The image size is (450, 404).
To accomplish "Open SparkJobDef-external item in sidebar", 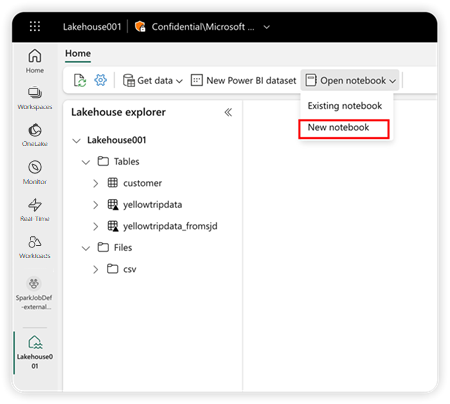I will pos(34,294).
